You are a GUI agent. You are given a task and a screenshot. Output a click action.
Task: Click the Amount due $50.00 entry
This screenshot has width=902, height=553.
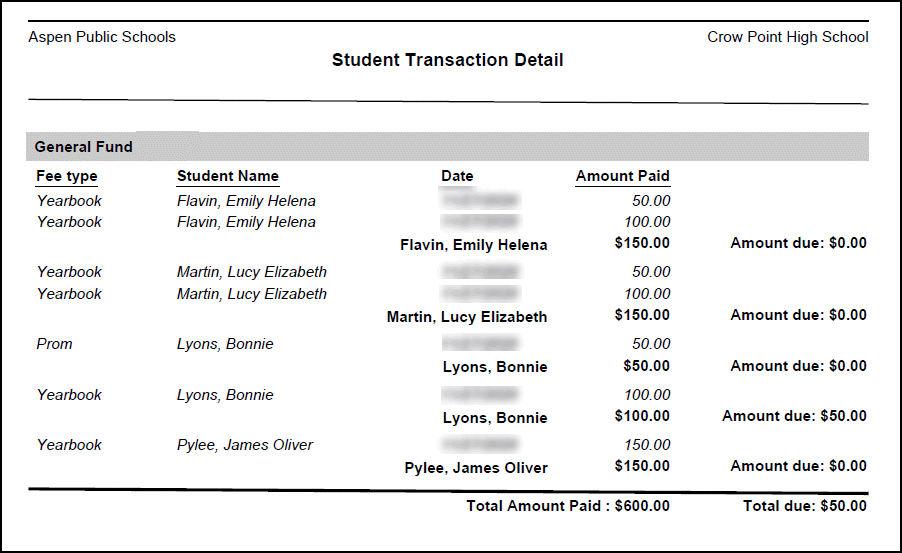(794, 416)
